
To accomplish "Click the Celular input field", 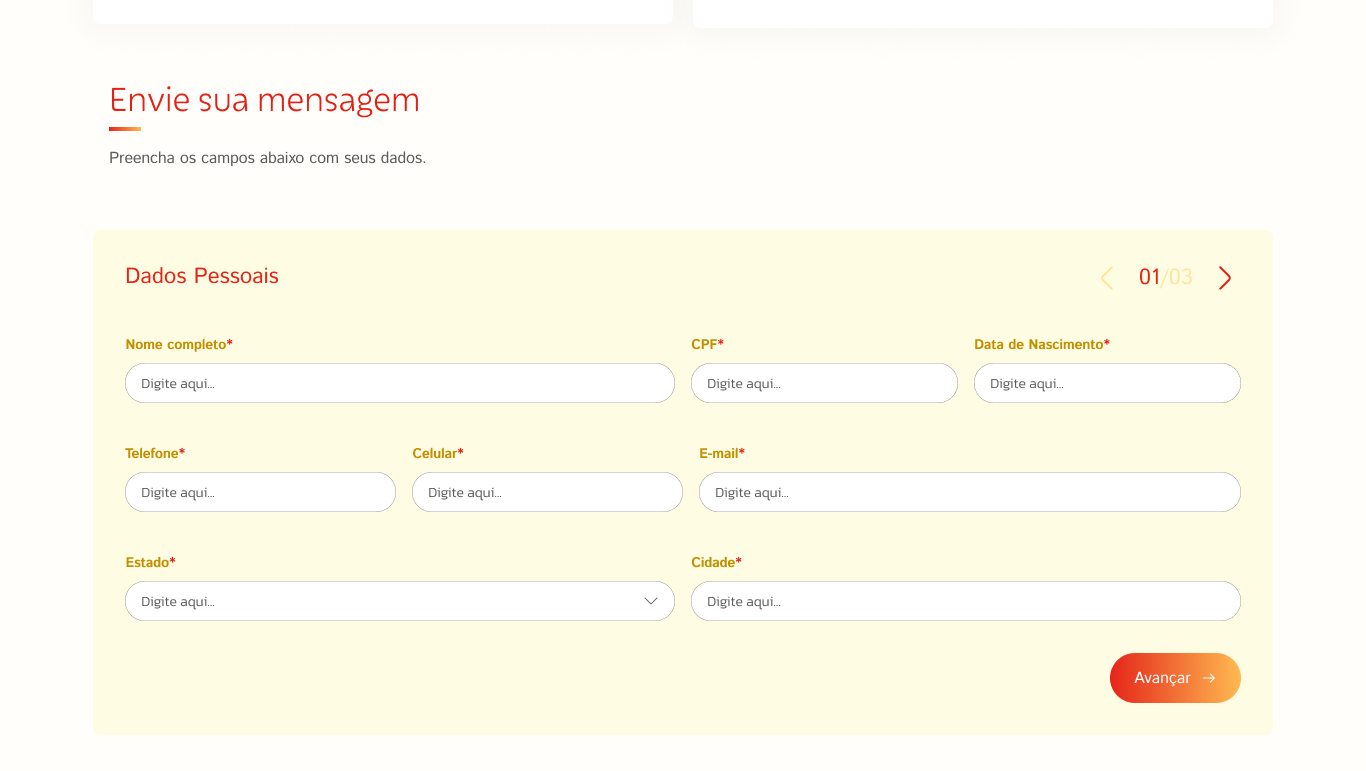I will (547, 492).
